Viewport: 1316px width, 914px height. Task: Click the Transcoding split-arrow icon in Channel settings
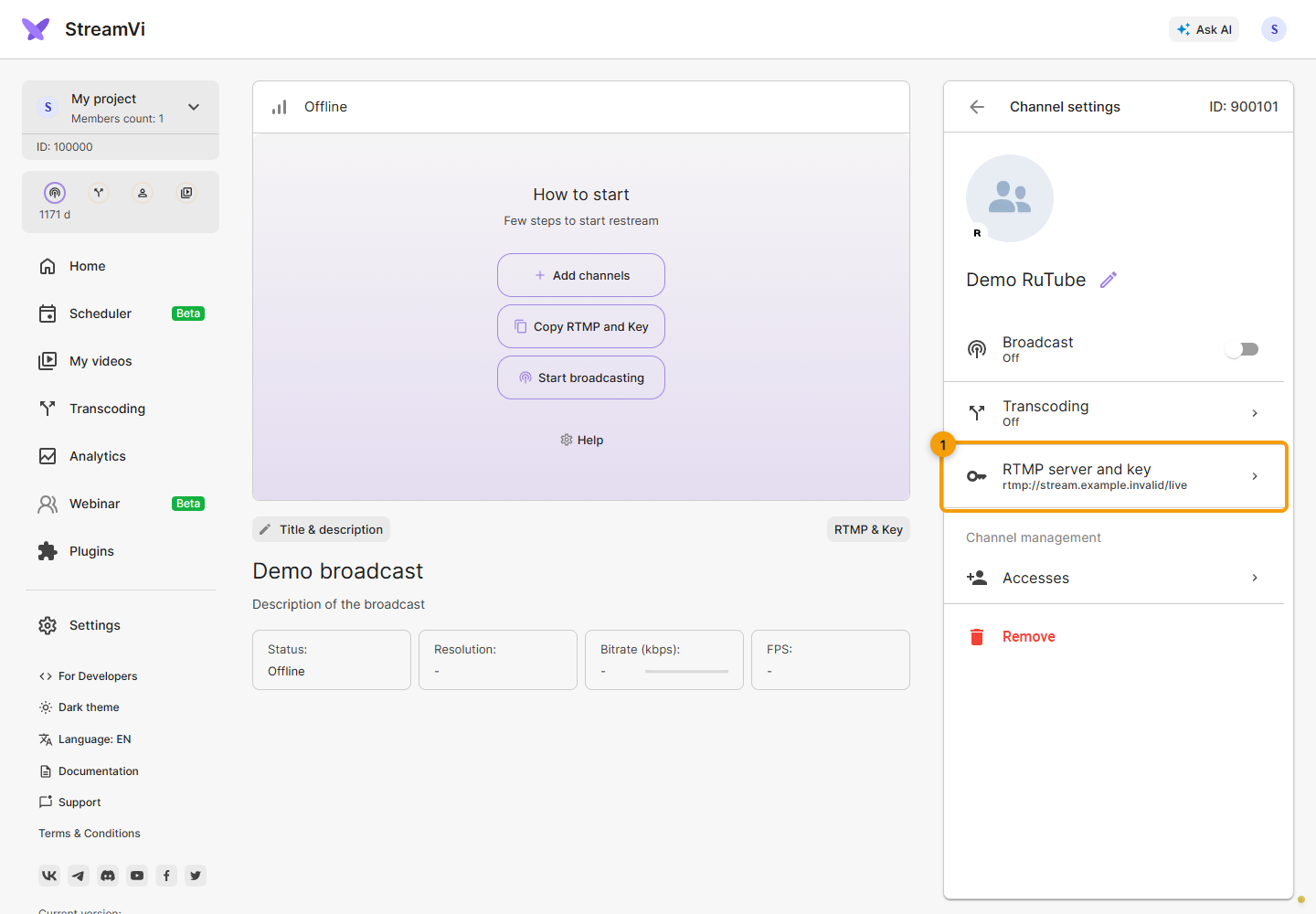click(x=977, y=413)
